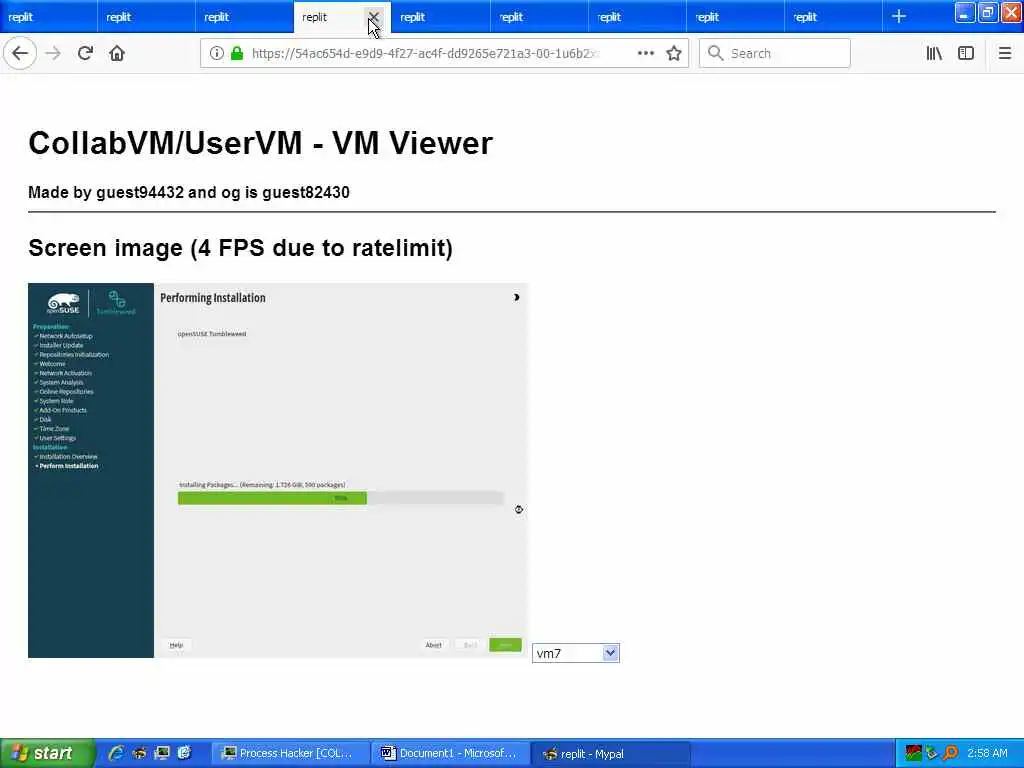Click the "Network Autosetup" step
The image size is (1024, 768).
point(66,336)
